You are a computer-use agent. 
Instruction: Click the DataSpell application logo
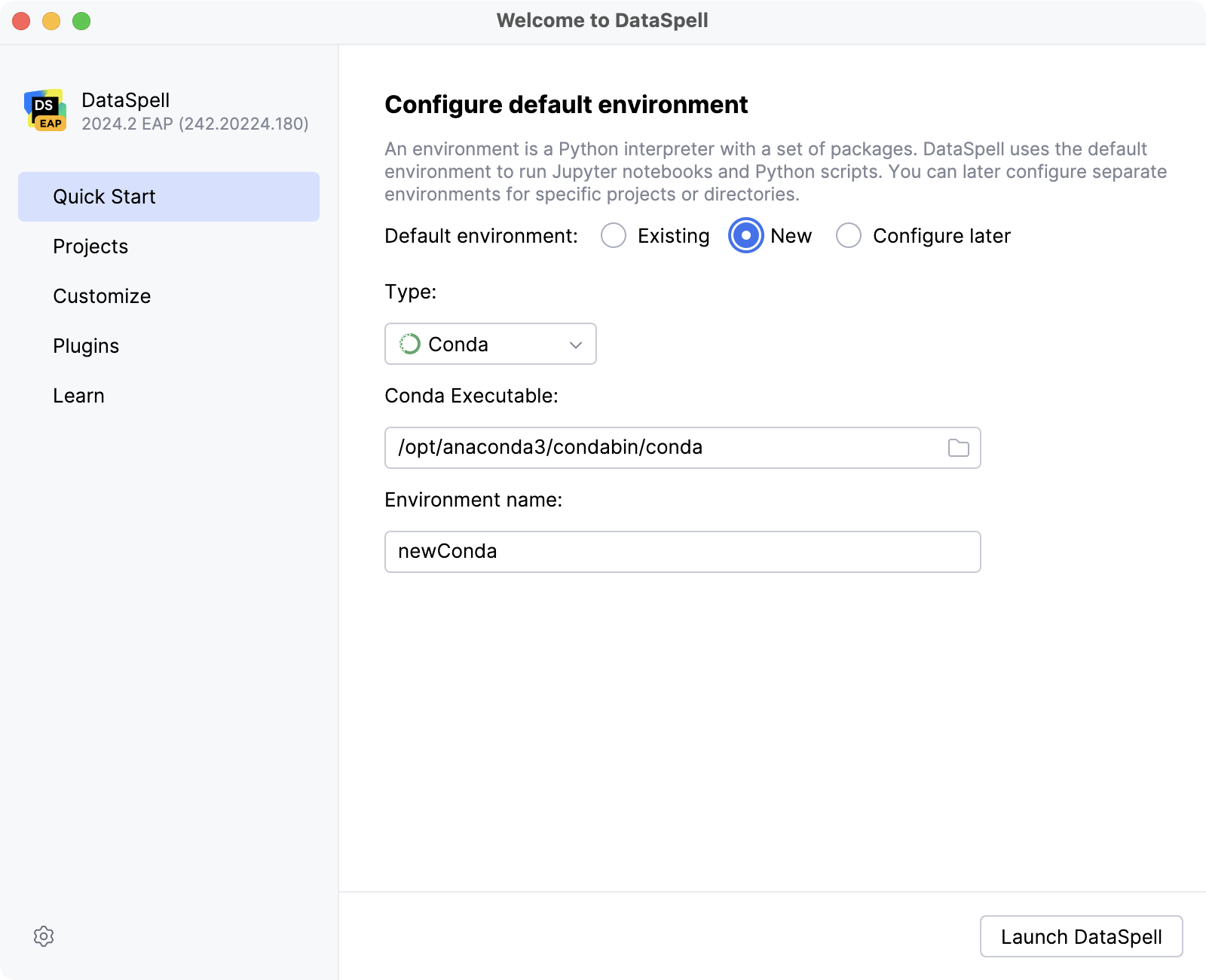46,109
